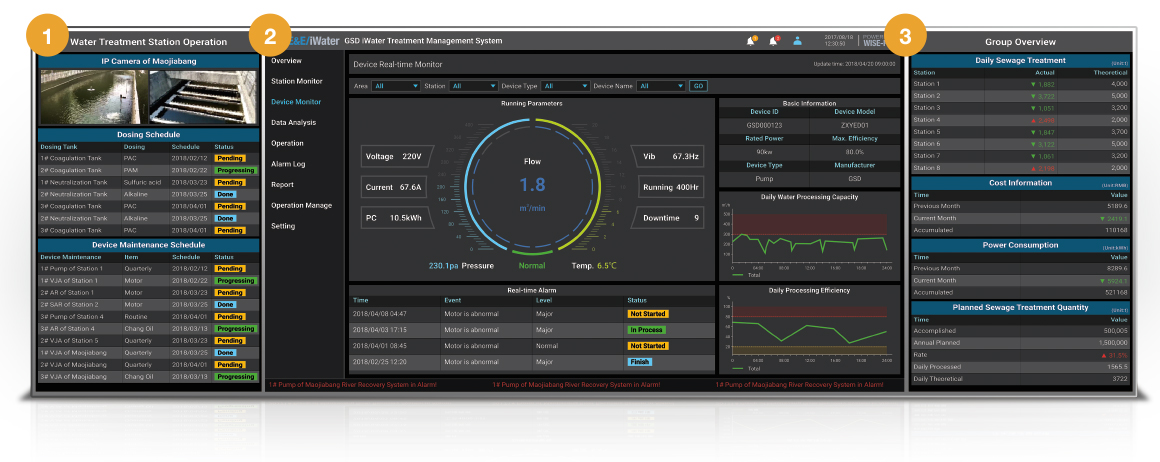Viewport: 1160px width, 462px height.
Task: Click the Rated Power 90kw cell
Action: pyautogui.click(x=764, y=152)
